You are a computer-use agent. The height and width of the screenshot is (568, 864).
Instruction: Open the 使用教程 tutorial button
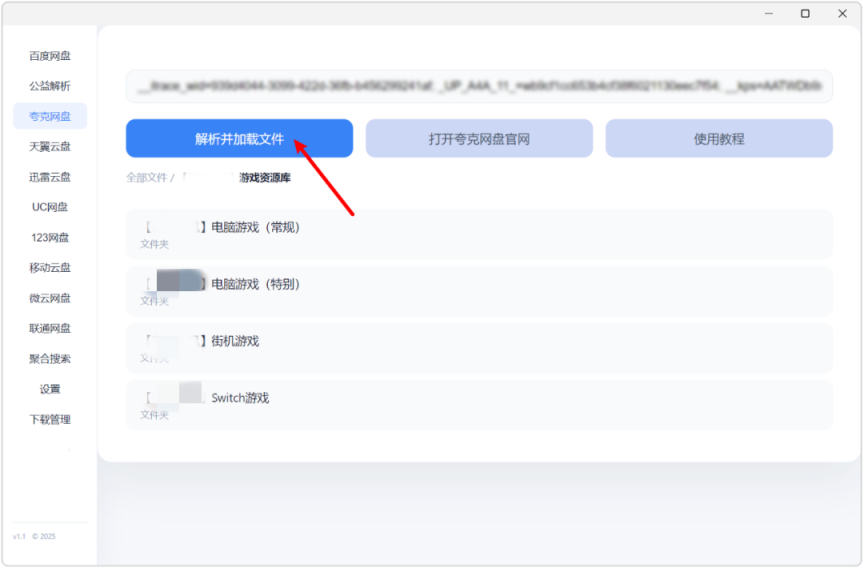tap(719, 139)
